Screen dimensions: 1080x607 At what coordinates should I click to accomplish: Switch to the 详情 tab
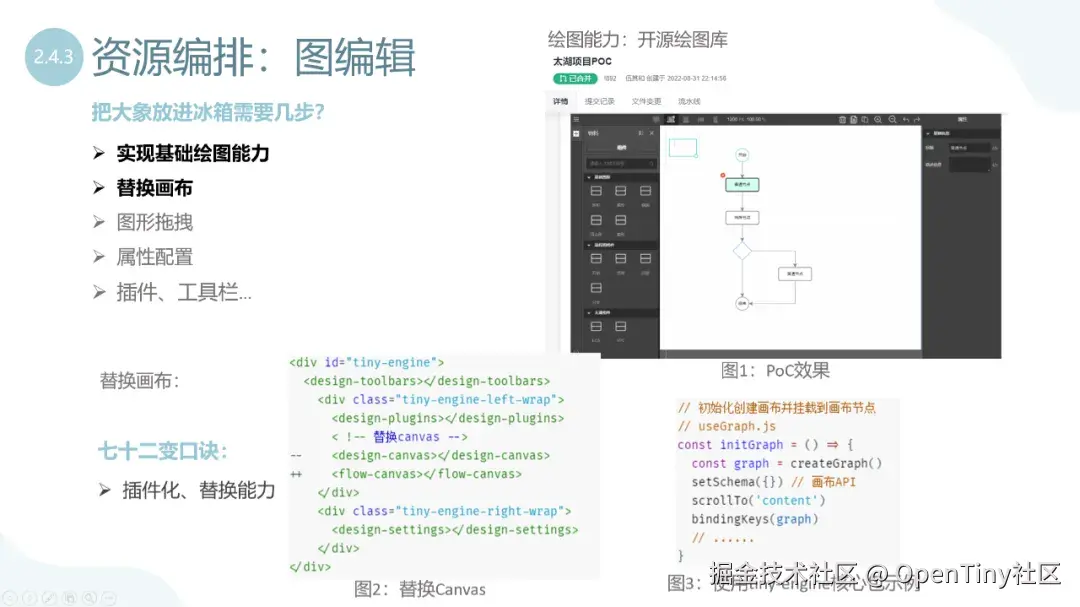pos(561,101)
